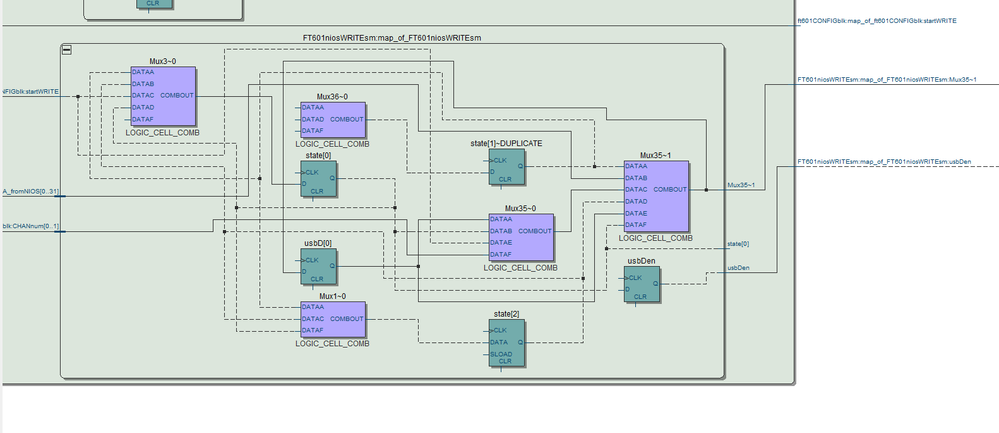Click the state[2] register block
This screenshot has height=433, width=999.
point(507,343)
